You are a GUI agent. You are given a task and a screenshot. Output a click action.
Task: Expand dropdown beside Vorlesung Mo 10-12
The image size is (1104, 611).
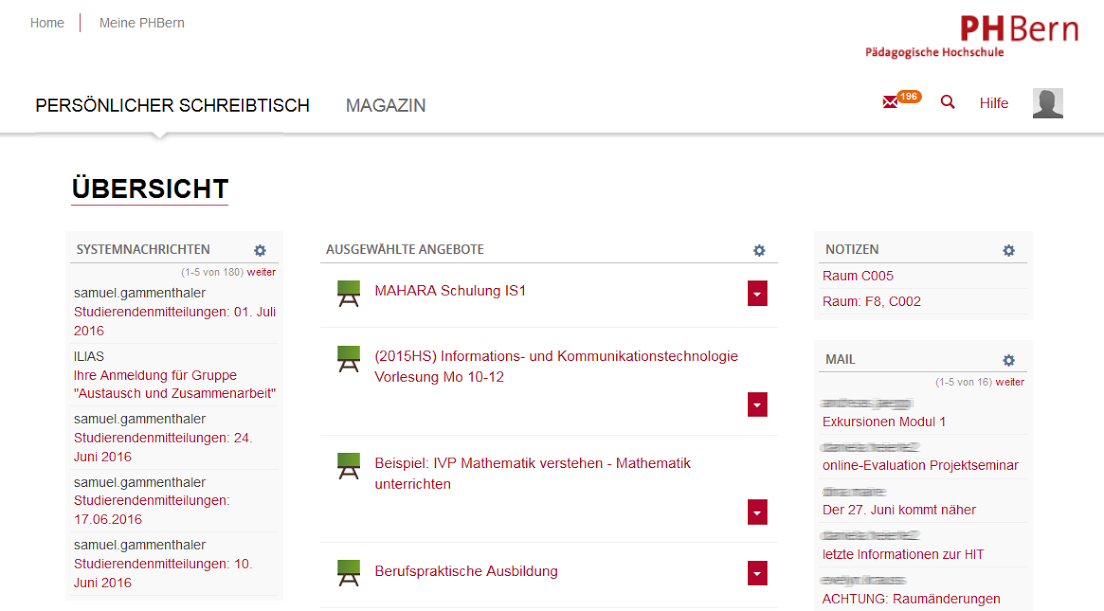(757, 405)
